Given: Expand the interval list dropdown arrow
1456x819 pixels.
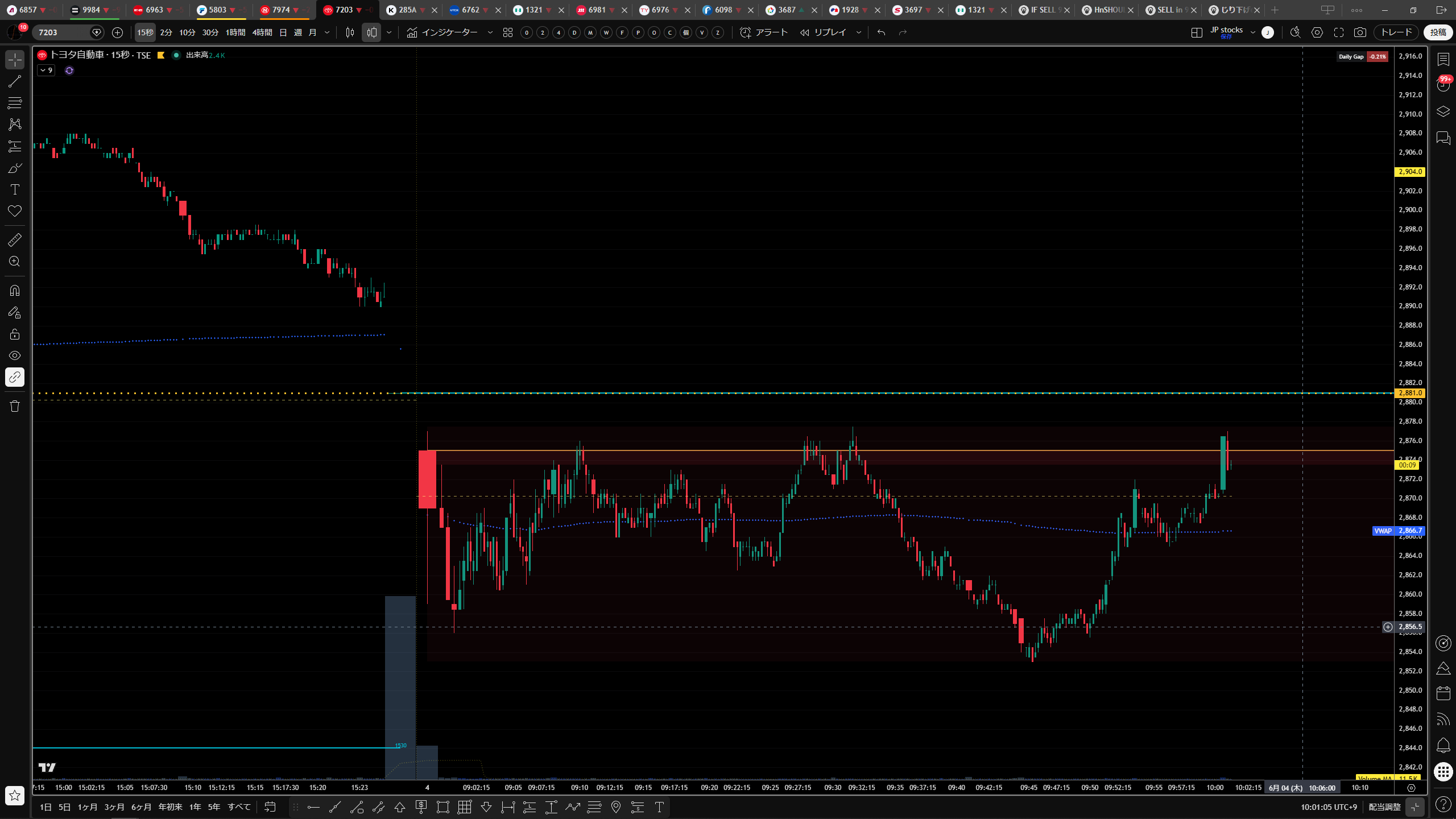Looking at the screenshot, I should pos(327,32).
